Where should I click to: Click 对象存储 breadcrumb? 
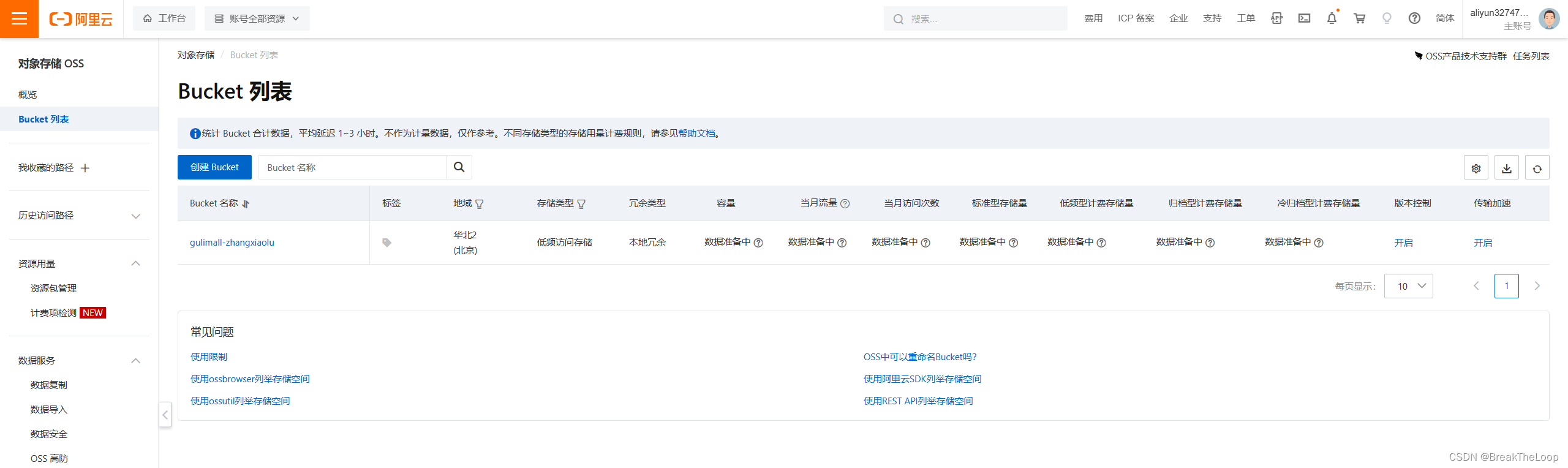(196, 55)
